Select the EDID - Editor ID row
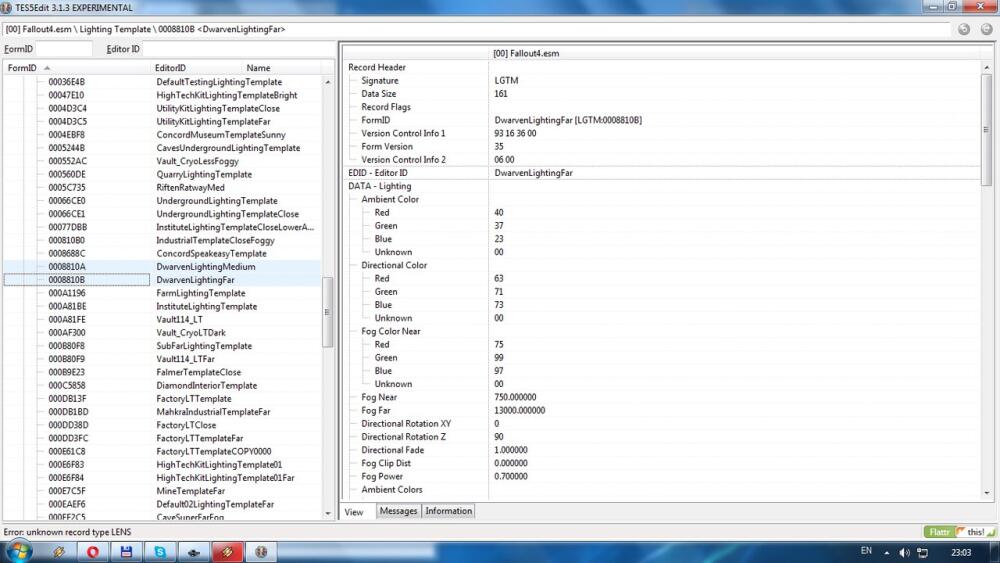Viewport: 1000px width, 563px height. pyautogui.click(x=662, y=173)
